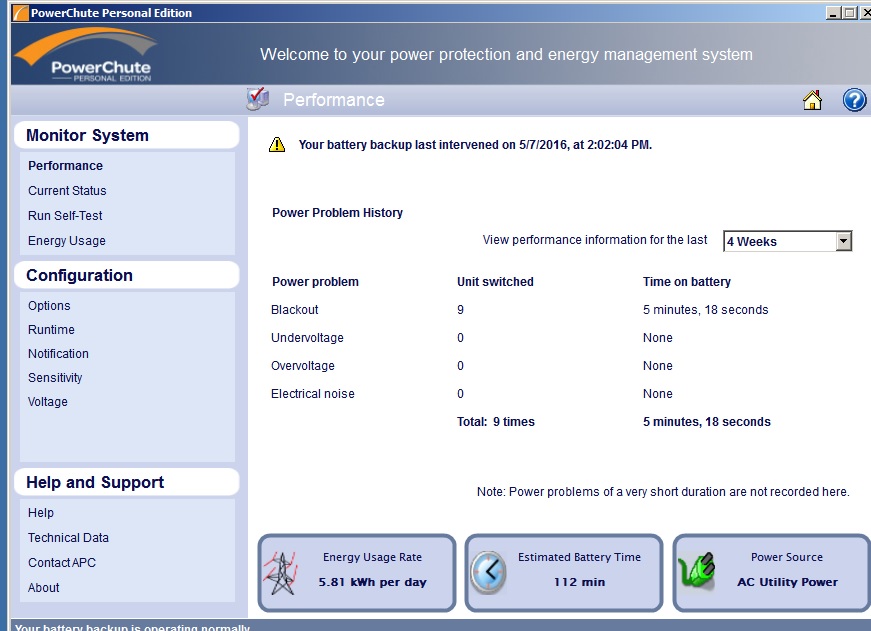Click the Overvoltage row label
This screenshot has width=871, height=631.
(303, 365)
